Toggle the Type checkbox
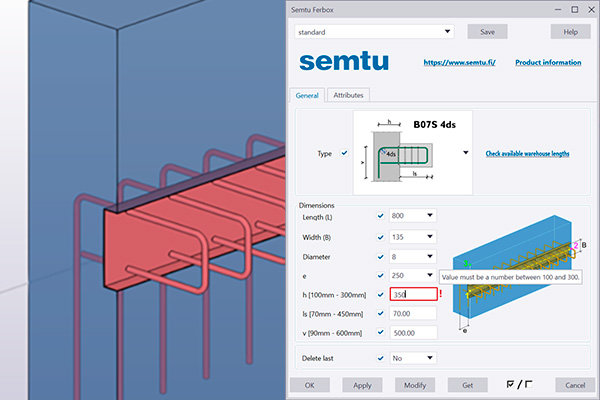The height and width of the screenshot is (400, 600). (x=344, y=153)
